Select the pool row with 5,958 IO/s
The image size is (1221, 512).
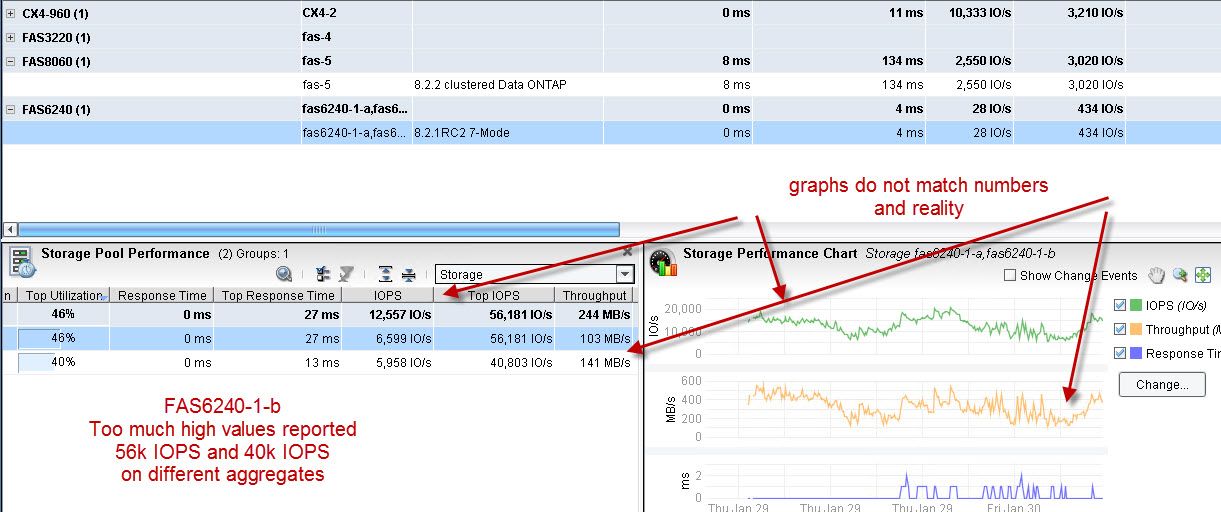[318, 362]
